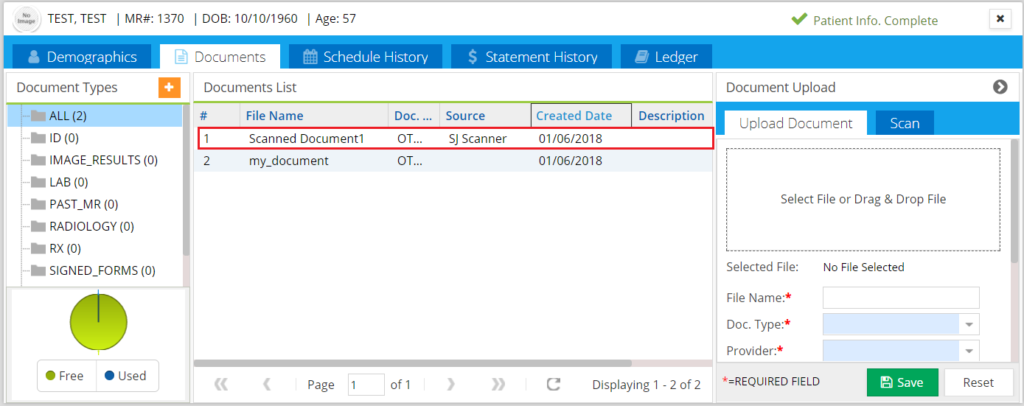This screenshot has width=1024, height=406.
Task: Click the RX folder icon
Action: pyautogui.click(x=38, y=249)
